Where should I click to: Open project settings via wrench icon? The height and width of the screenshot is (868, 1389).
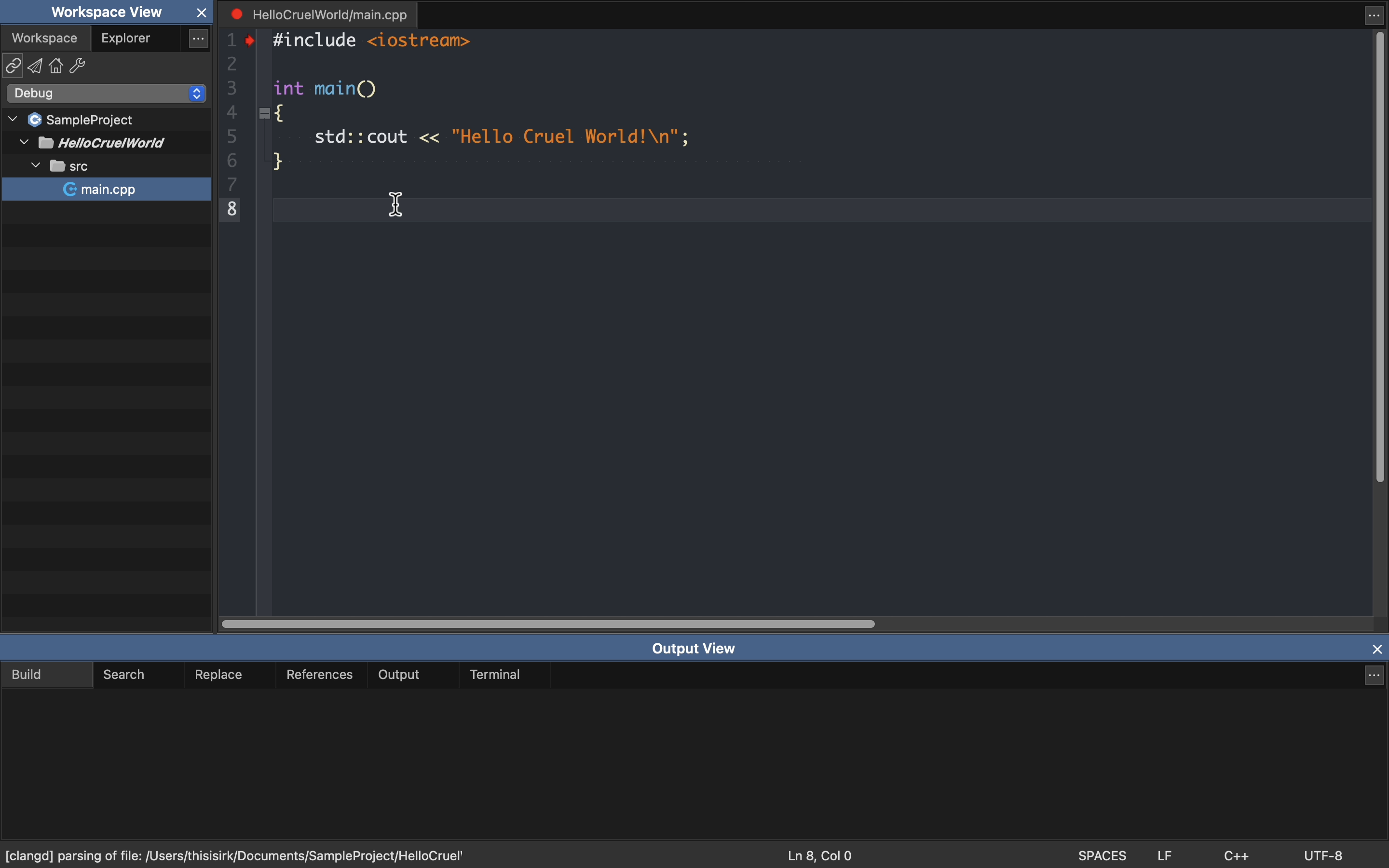click(78, 67)
